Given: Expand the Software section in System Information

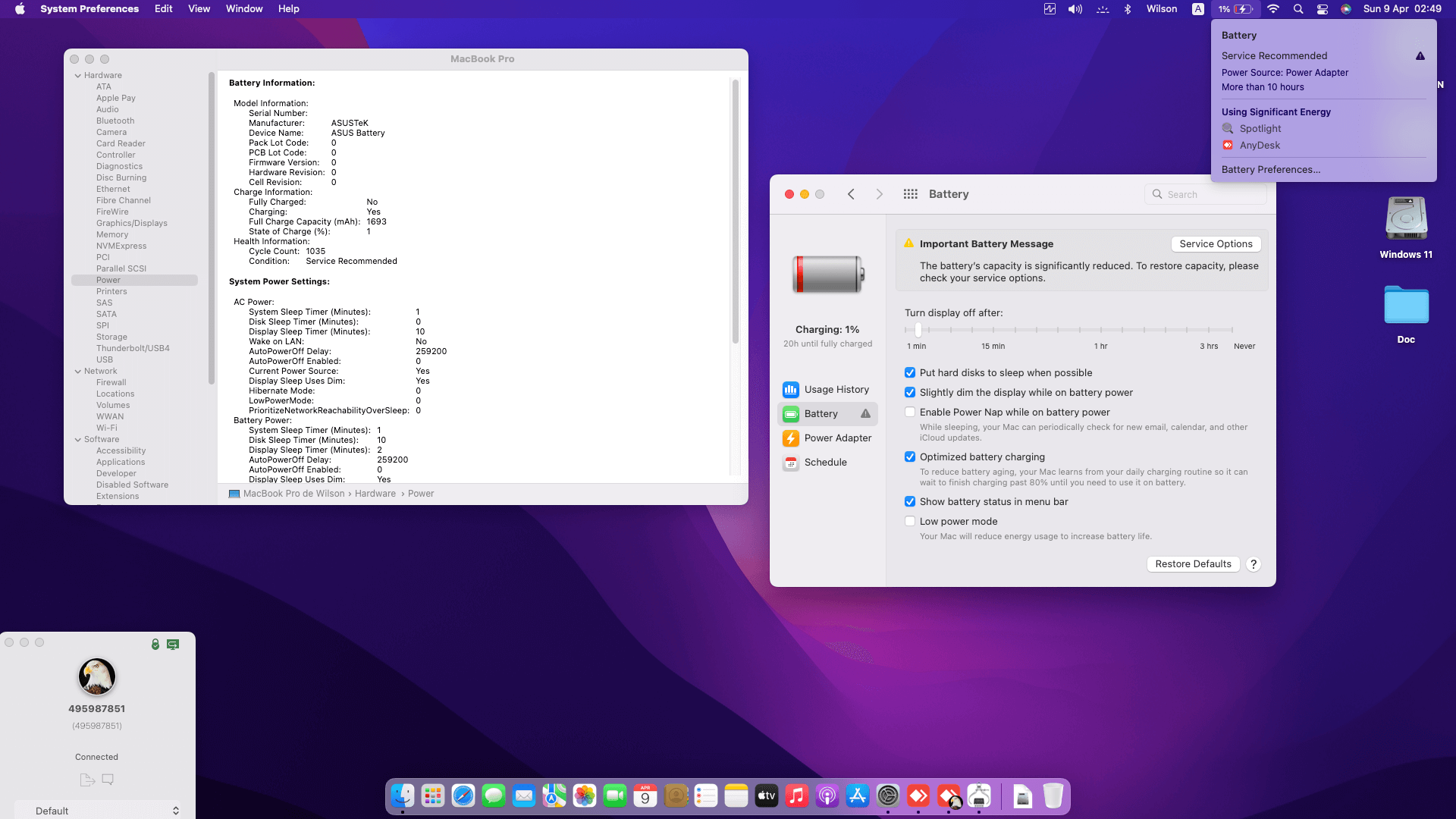Looking at the screenshot, I should (x=78, y=439).
